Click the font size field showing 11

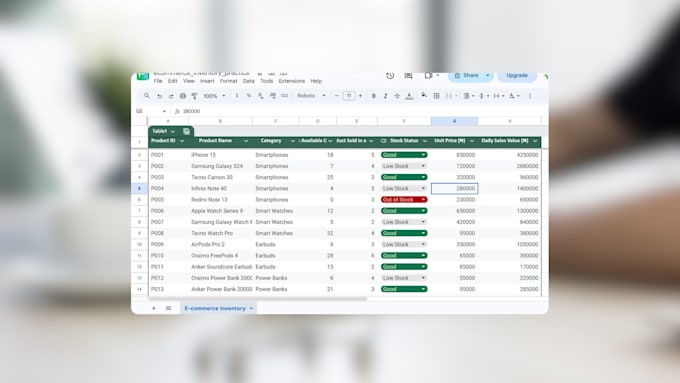349,96
